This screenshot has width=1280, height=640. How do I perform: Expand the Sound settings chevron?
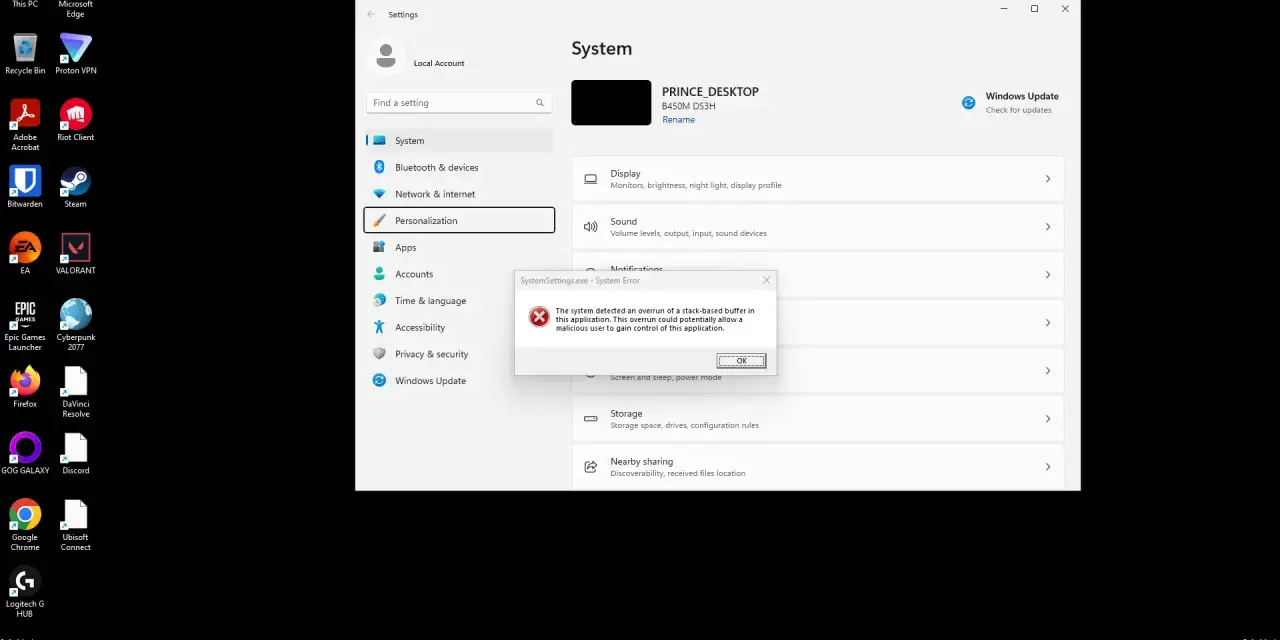(1048, 227)
